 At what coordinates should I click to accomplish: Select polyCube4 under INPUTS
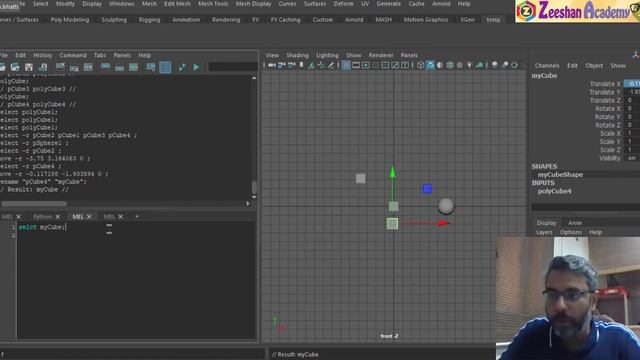click(554, 191)
